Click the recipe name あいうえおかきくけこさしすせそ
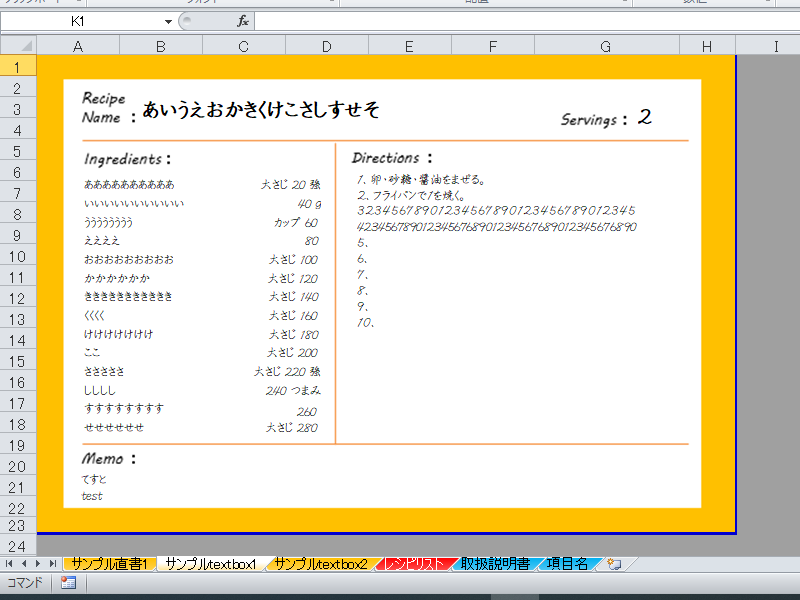 click(x=261, y=109)
